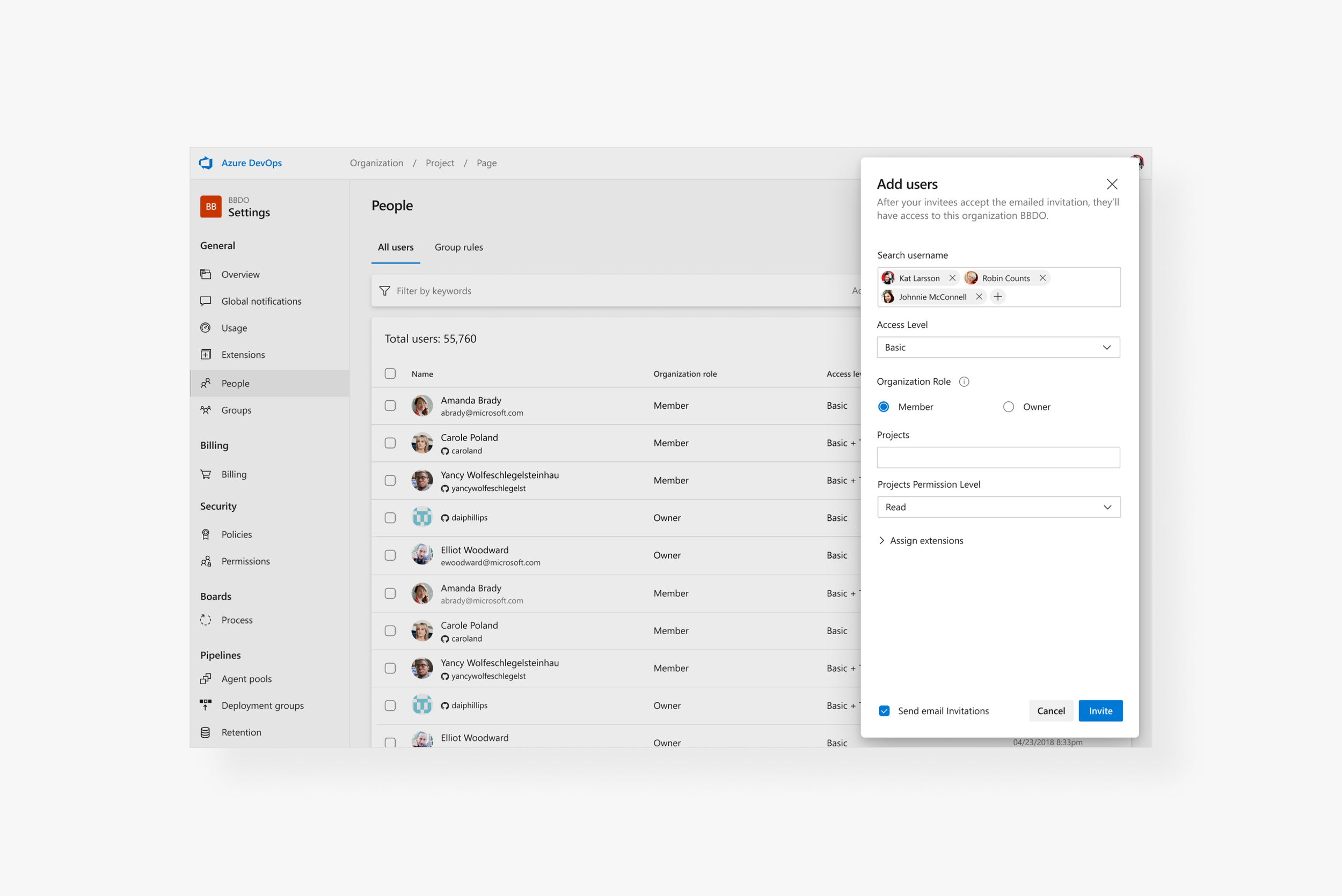Switch to the All users tab

[396, 247]
